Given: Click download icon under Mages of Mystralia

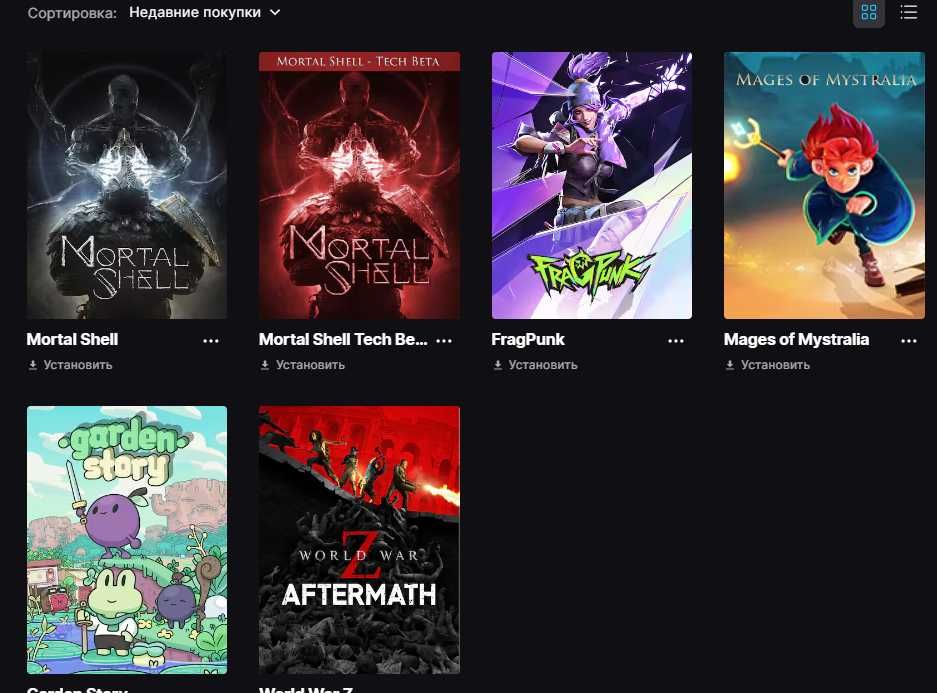Looking at the screenshot, I should 730,364.
